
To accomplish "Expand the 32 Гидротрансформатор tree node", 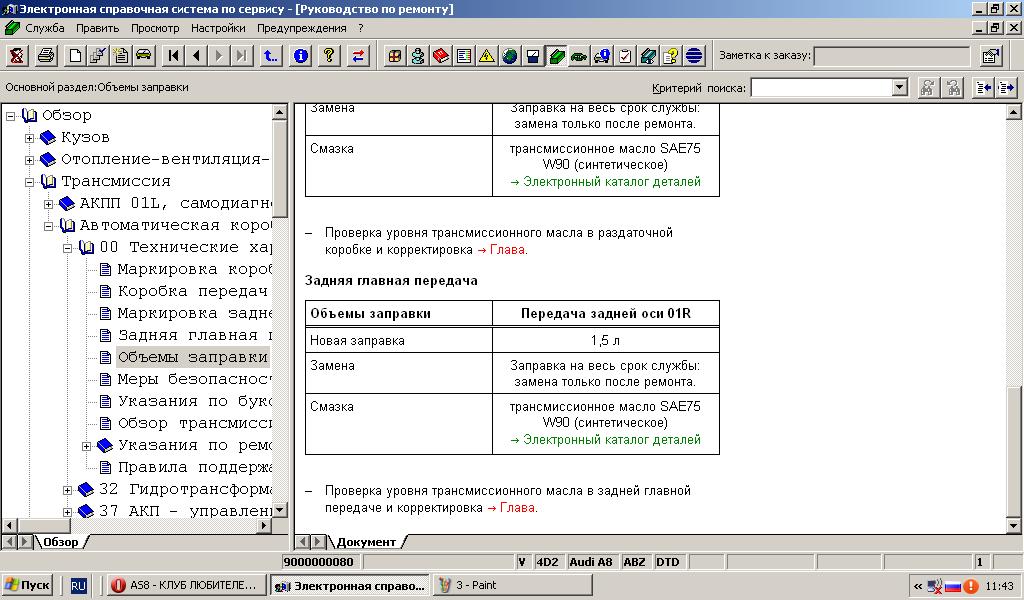I will point(68,490).
